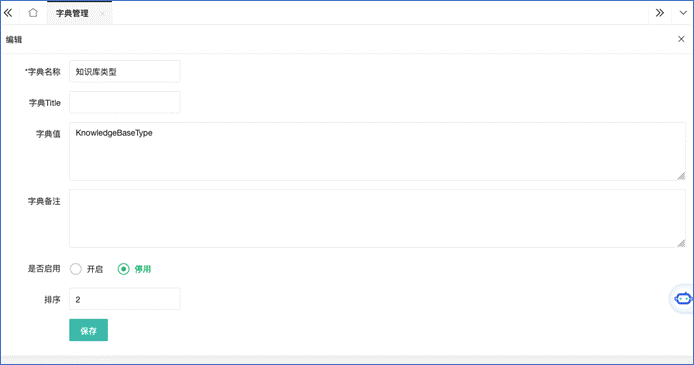Click into the 字典备注 text area

(378, 219)
